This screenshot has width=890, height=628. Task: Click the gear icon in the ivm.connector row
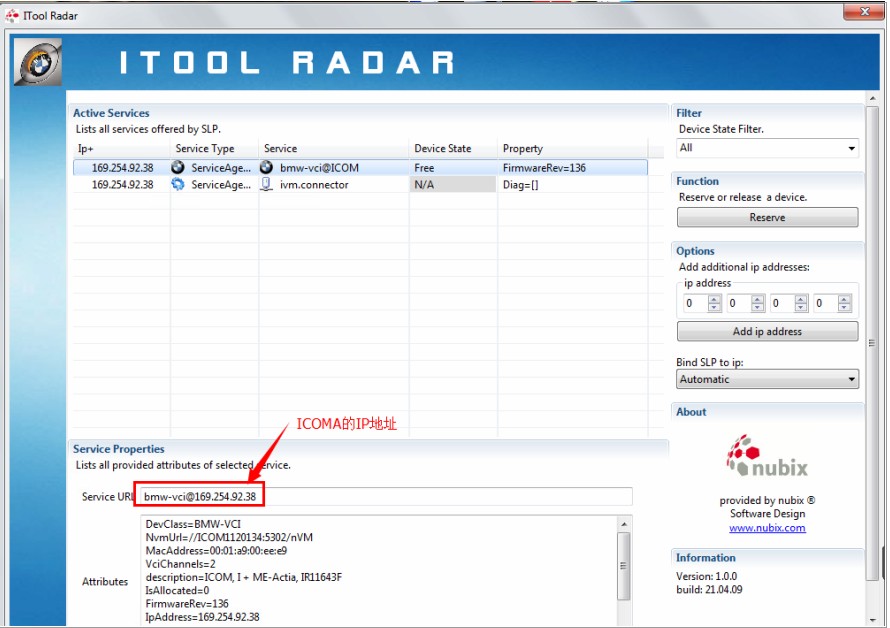coord(178,185)
